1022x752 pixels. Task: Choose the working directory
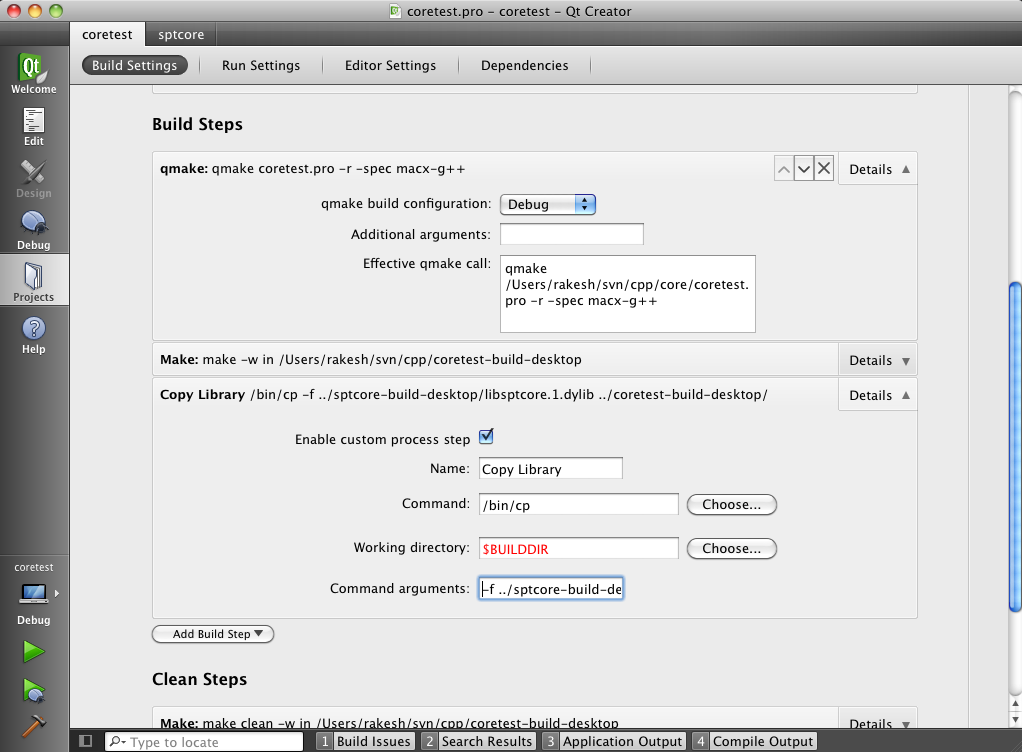[x=732, y=549]
